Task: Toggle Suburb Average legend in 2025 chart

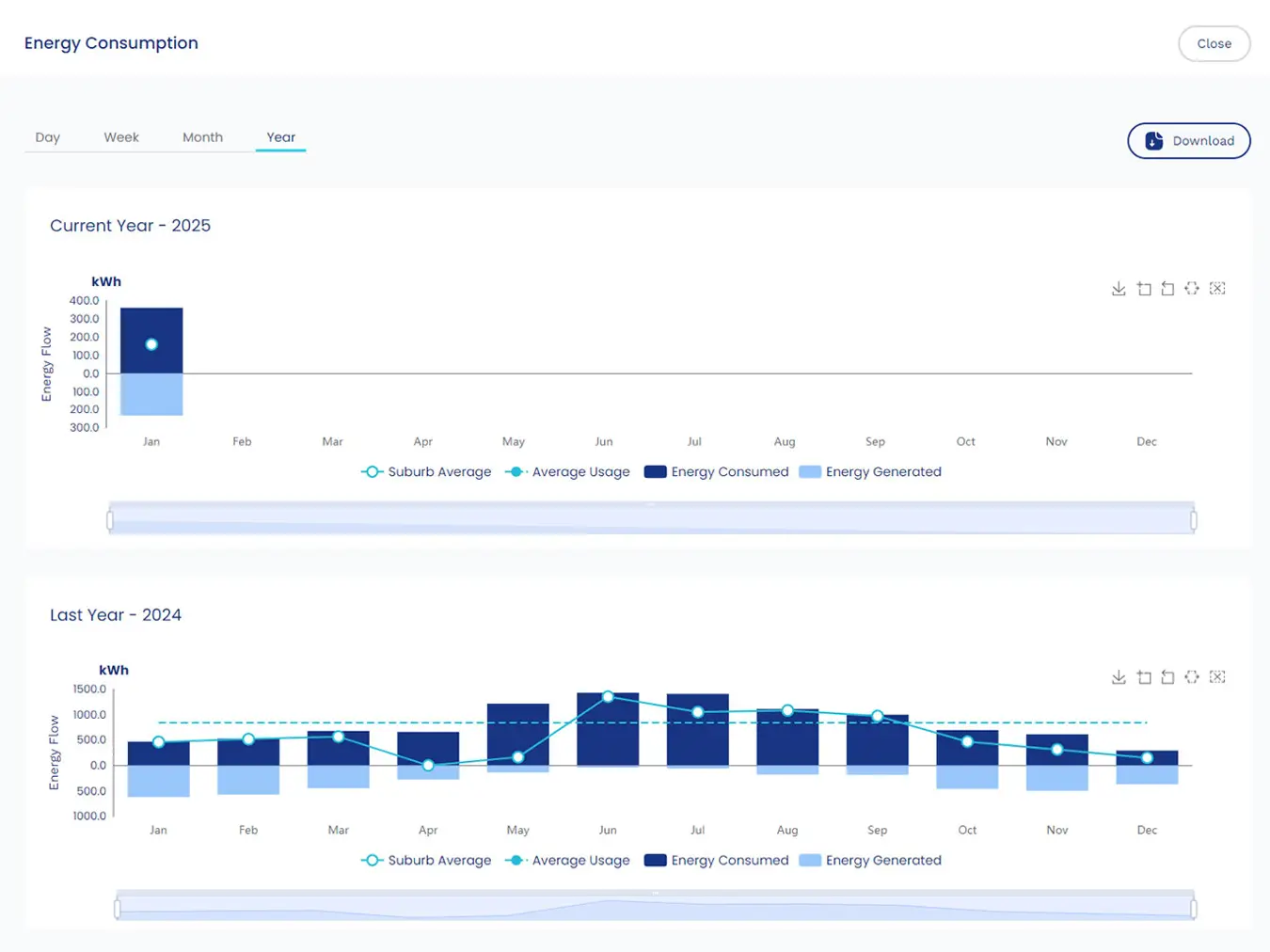Action: coord(426,472)
